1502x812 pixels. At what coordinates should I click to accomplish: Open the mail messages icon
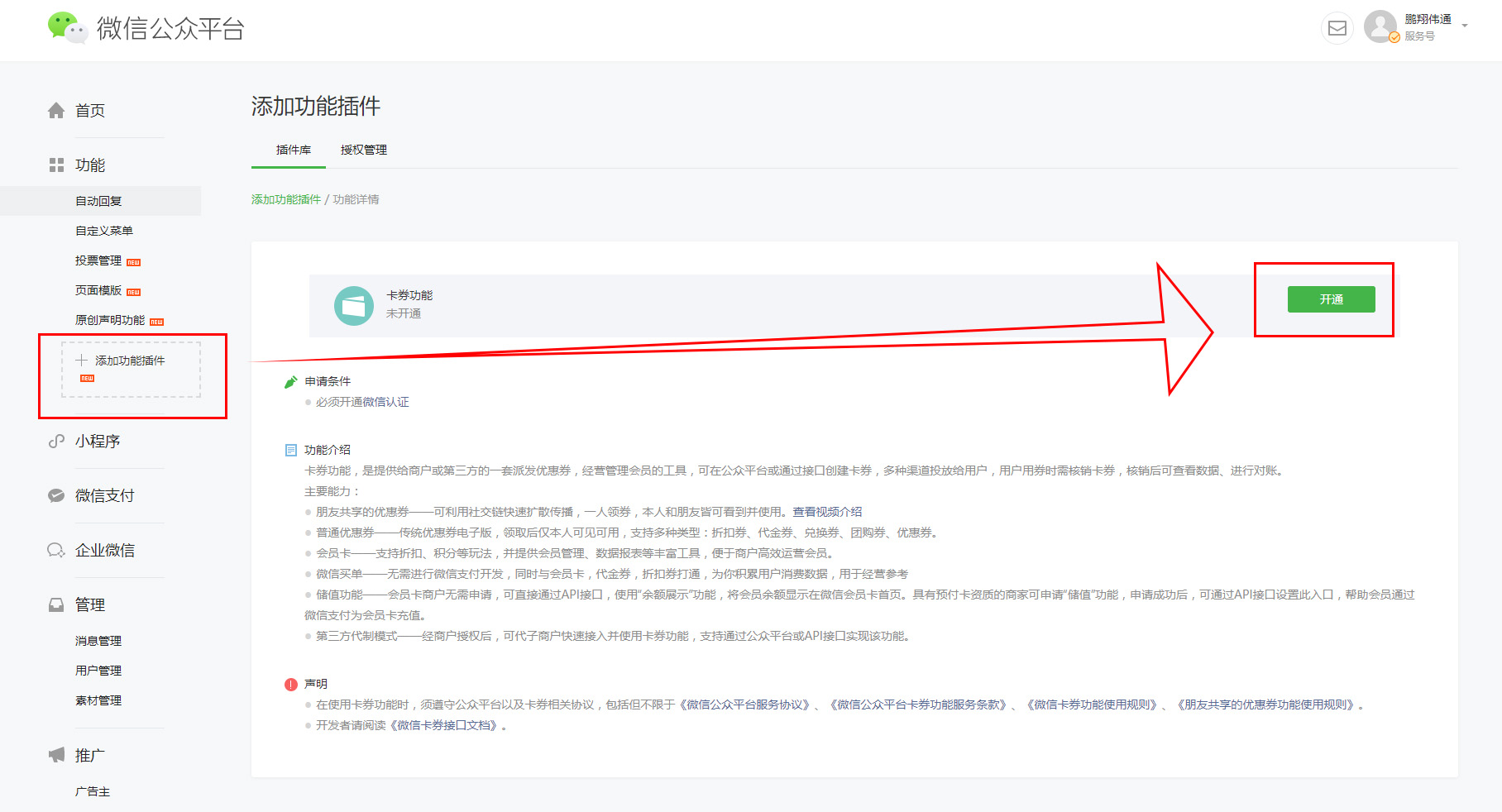pos(1337,29)
